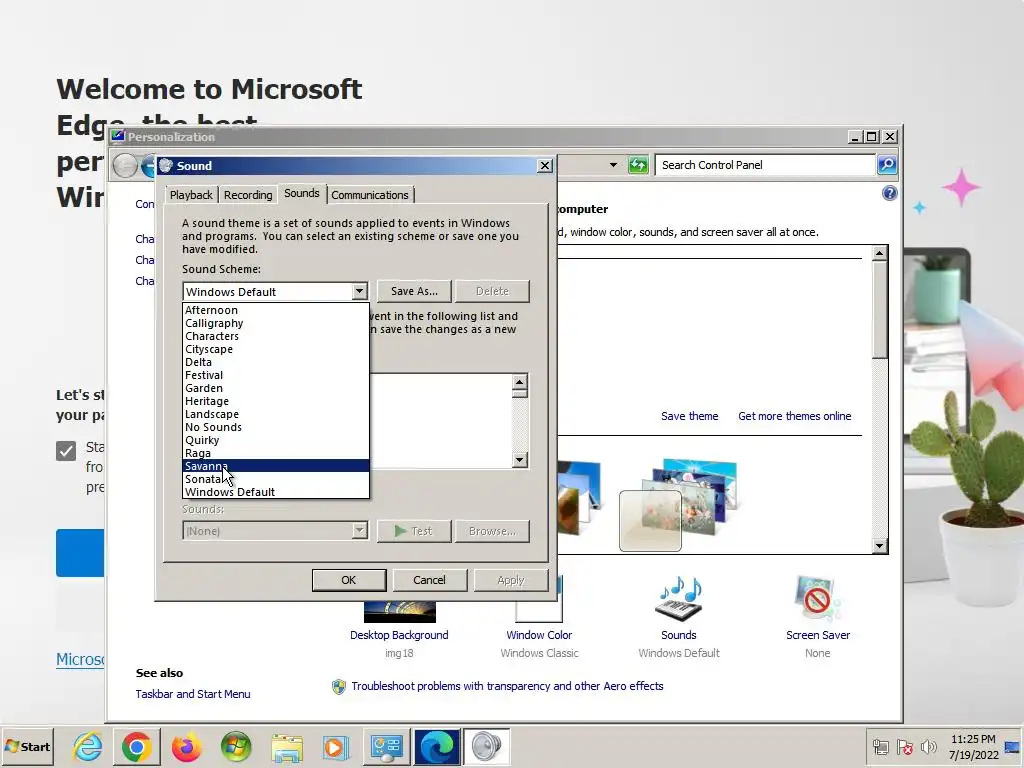Screen dimensions: 1024x768
Task: Open Troubleshoot transparency and Aero effects link
Action: click(x=507, y=686)
